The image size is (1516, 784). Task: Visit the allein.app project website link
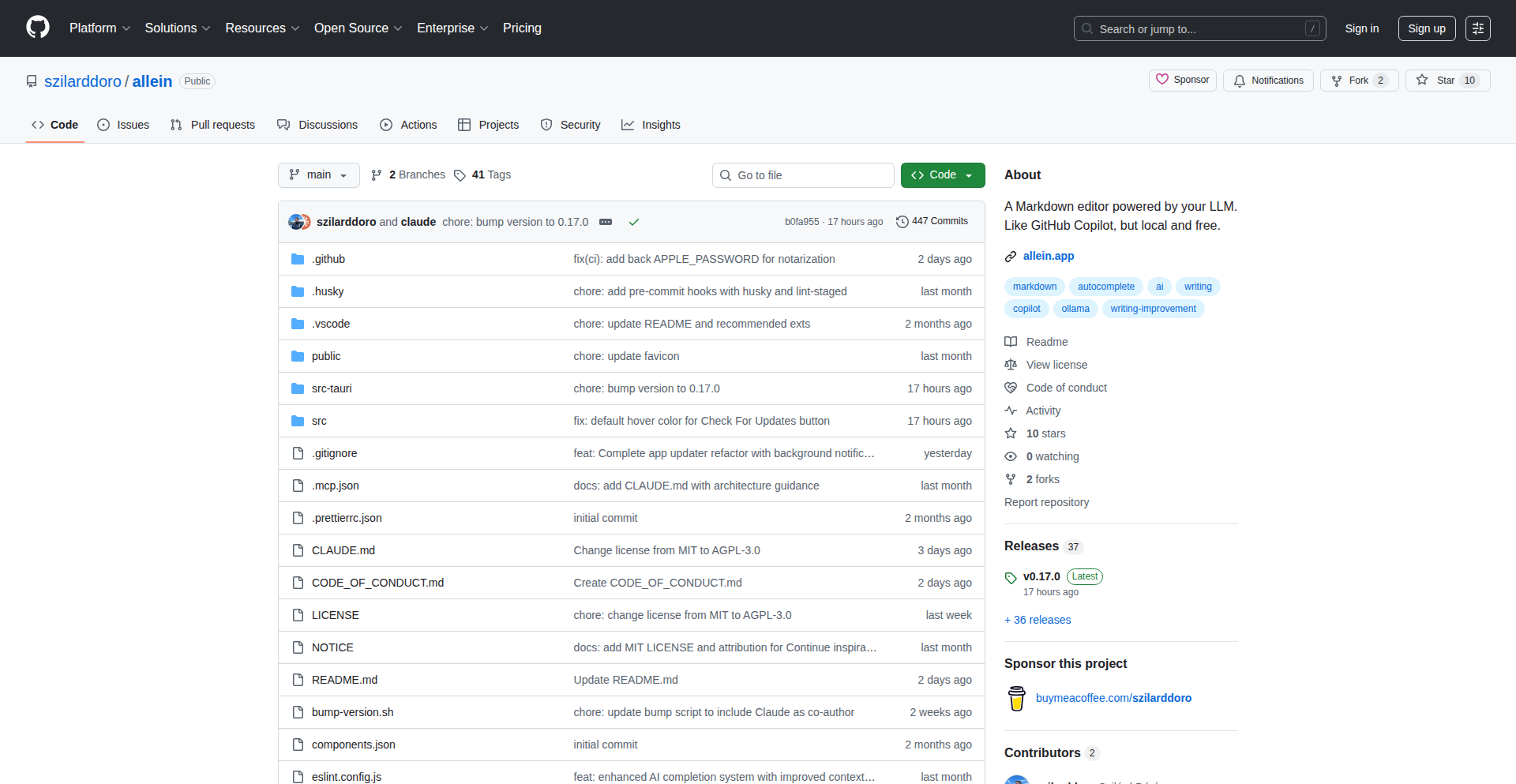(x=1049, y=255)
